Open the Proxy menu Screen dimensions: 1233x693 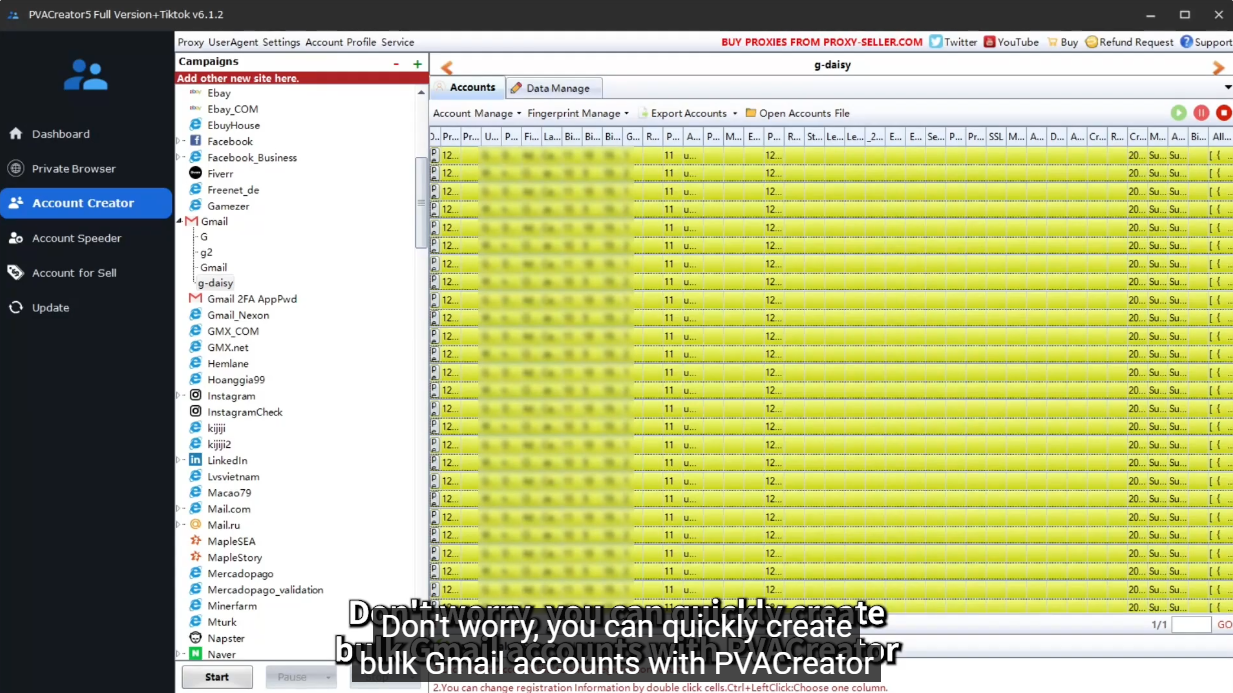pos(190,42)
